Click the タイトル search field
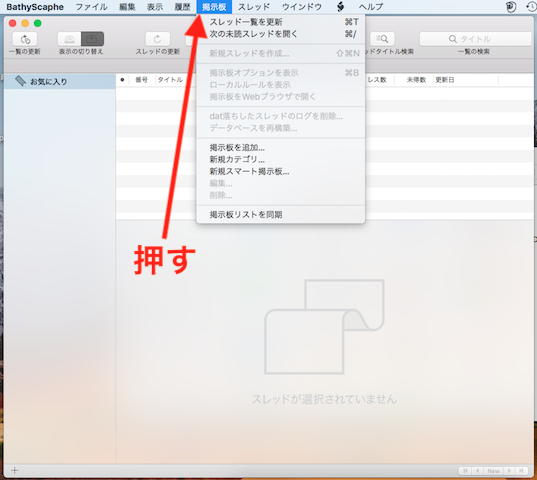The image size is (537, 480). click(475, 39)
